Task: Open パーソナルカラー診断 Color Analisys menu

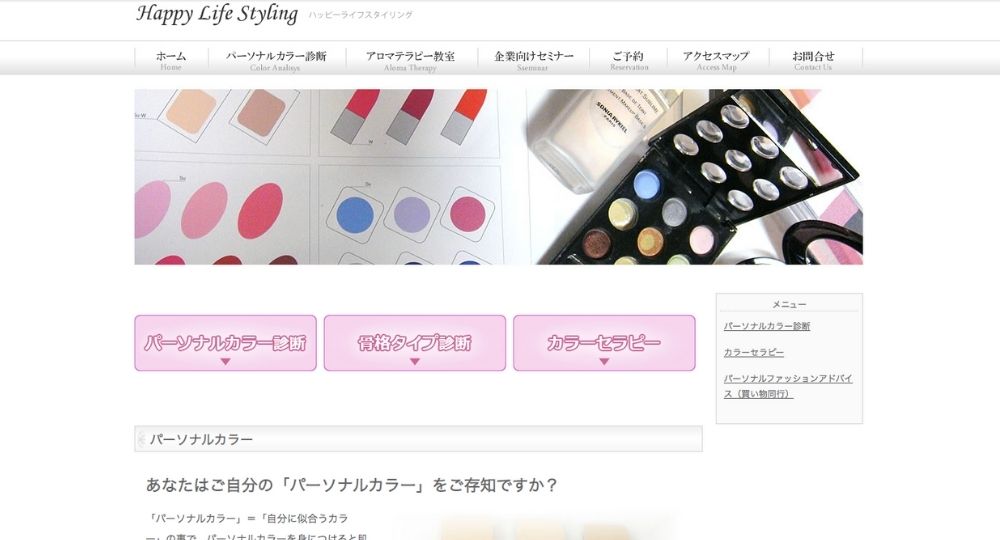Action: point(276,61)
